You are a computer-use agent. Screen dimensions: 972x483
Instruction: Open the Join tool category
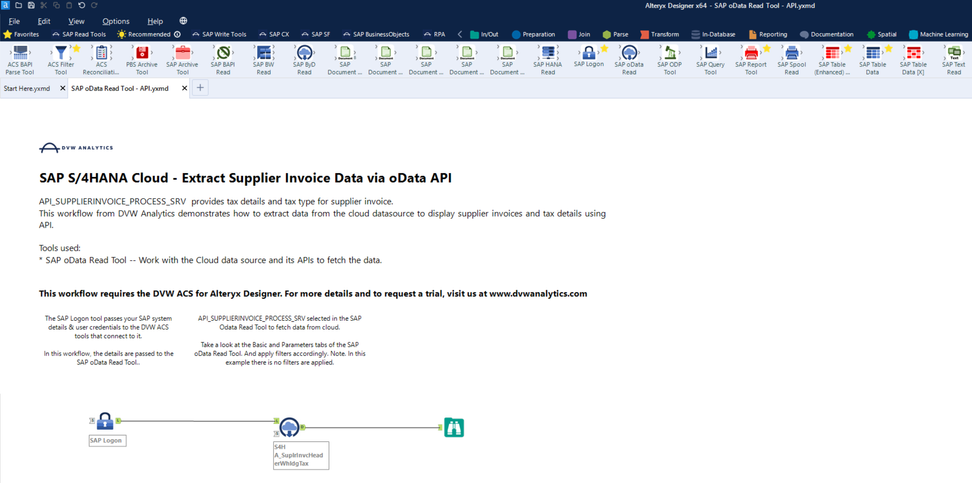(580, 34)
